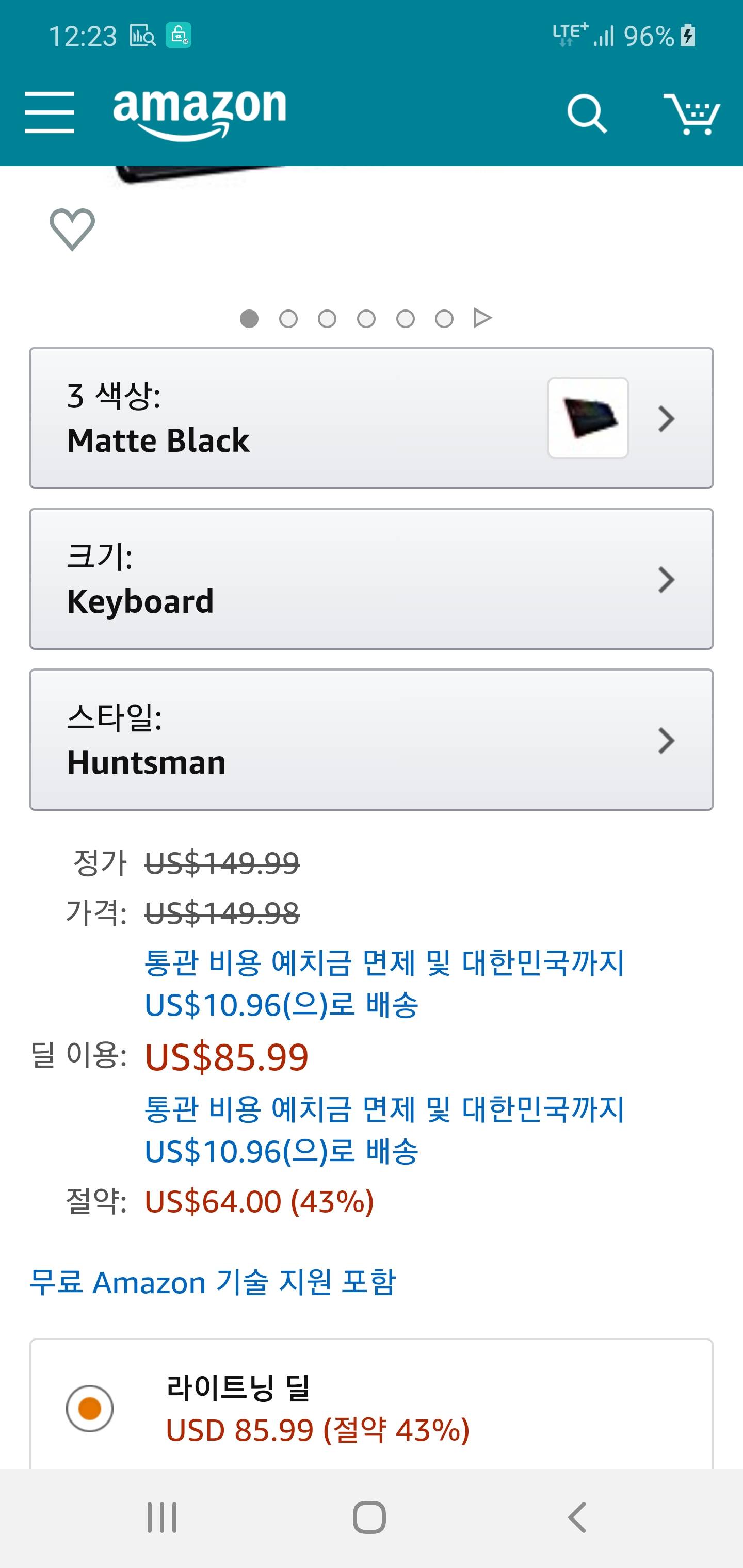Open the search icon
The image size is (743, 1568).
587,113
